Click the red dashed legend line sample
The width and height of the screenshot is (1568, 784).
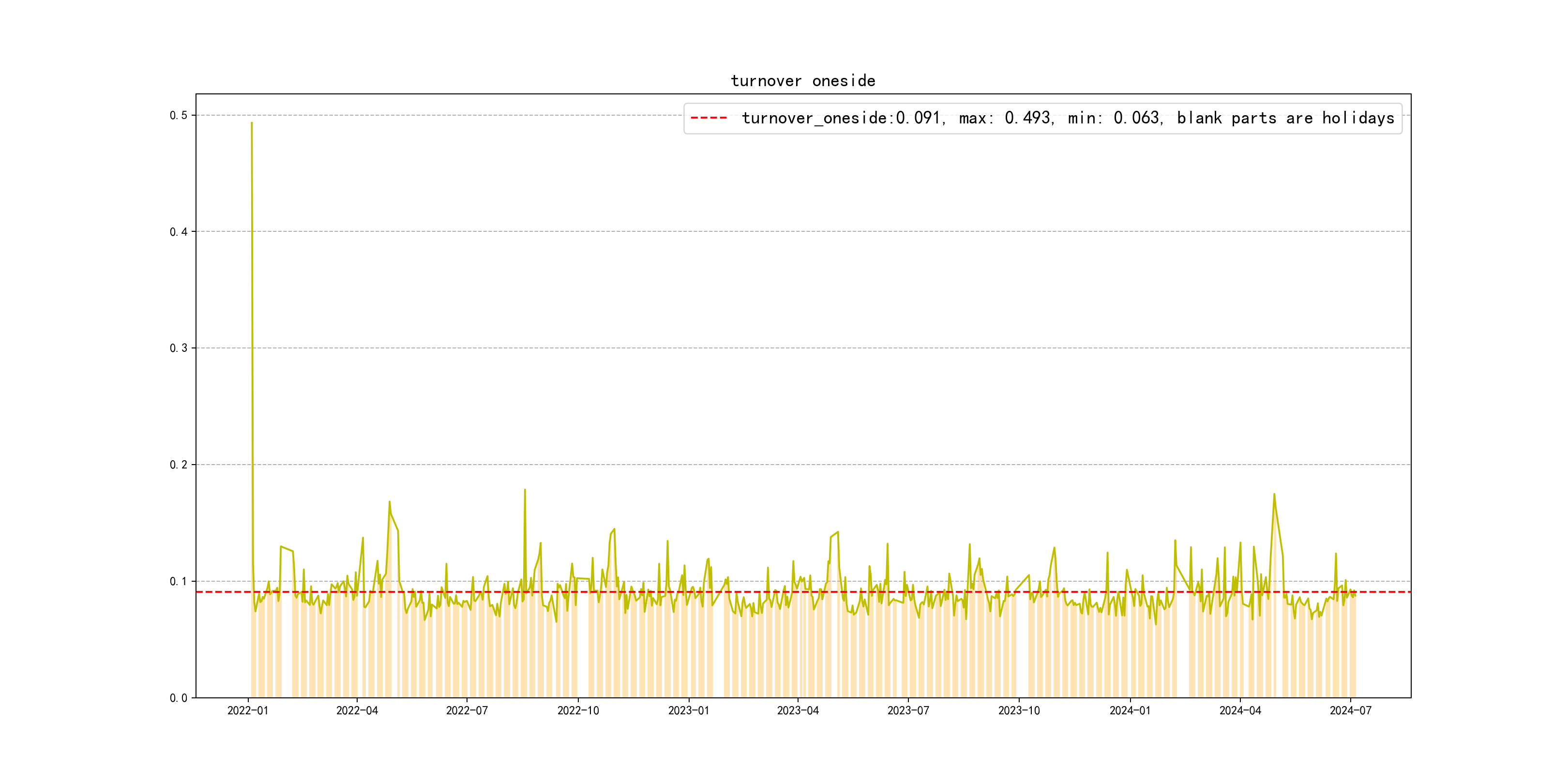pos(709,118)
